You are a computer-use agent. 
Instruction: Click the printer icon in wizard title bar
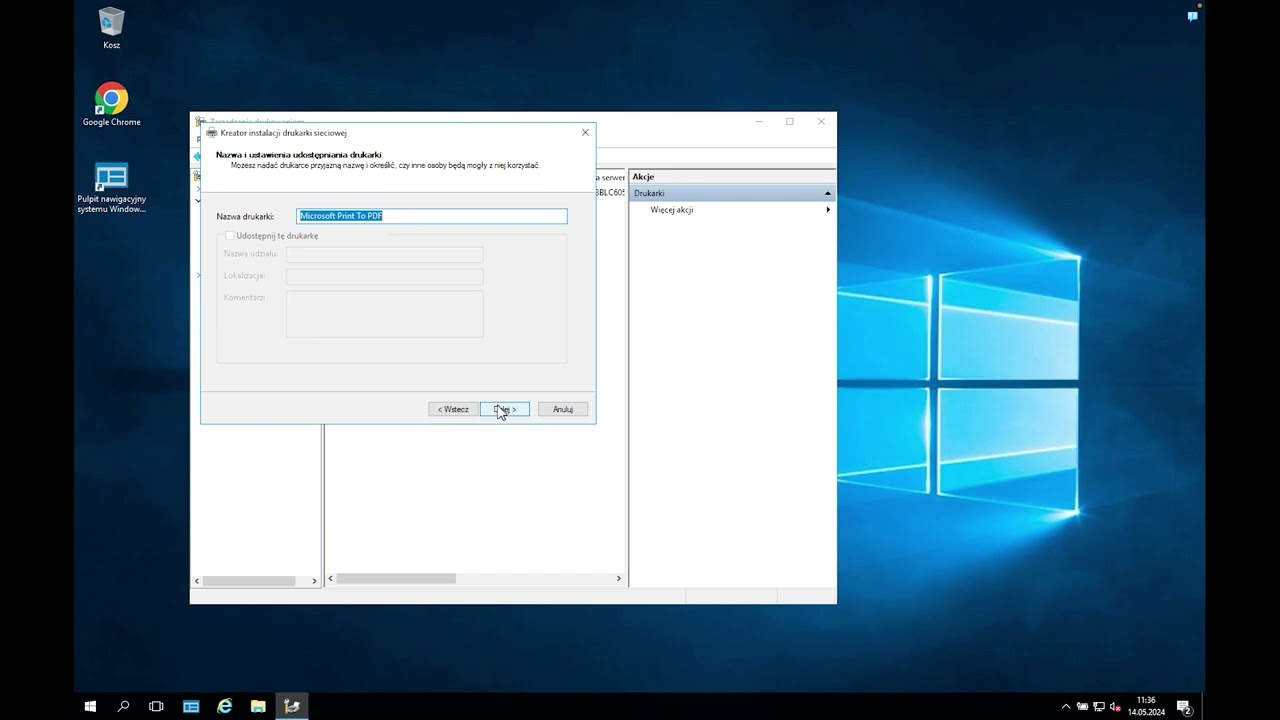pos(212,132)
